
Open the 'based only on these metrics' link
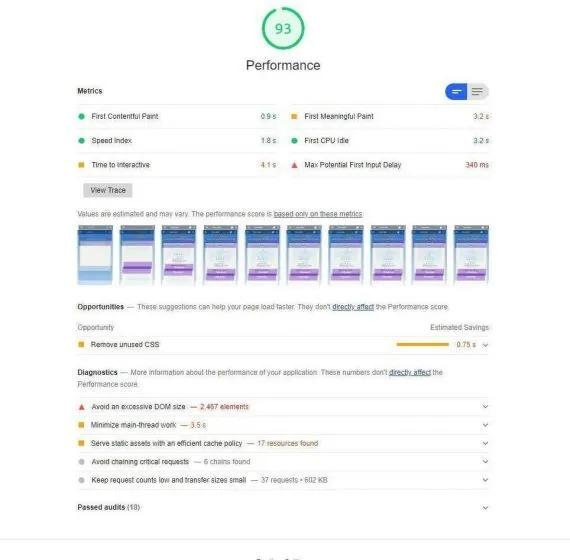318,214
